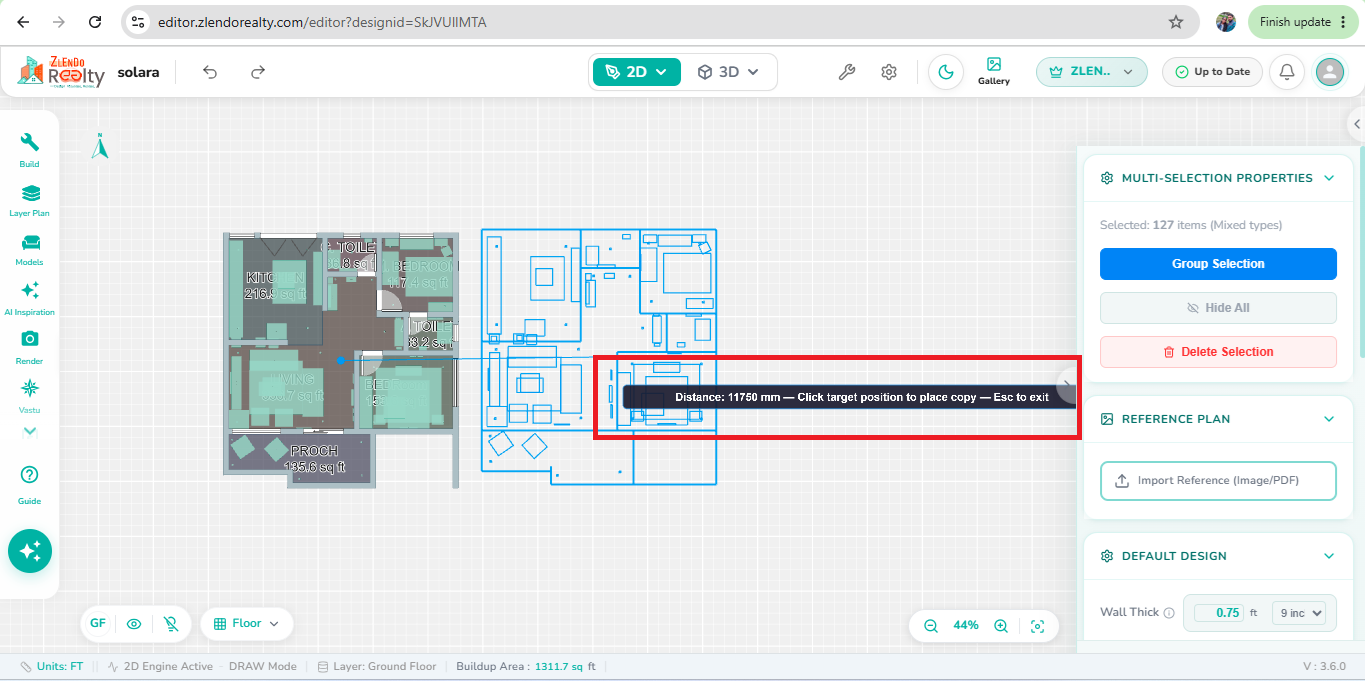Open the Vastu compass tool
This screenshot has width=1365, height=681.
30,396
